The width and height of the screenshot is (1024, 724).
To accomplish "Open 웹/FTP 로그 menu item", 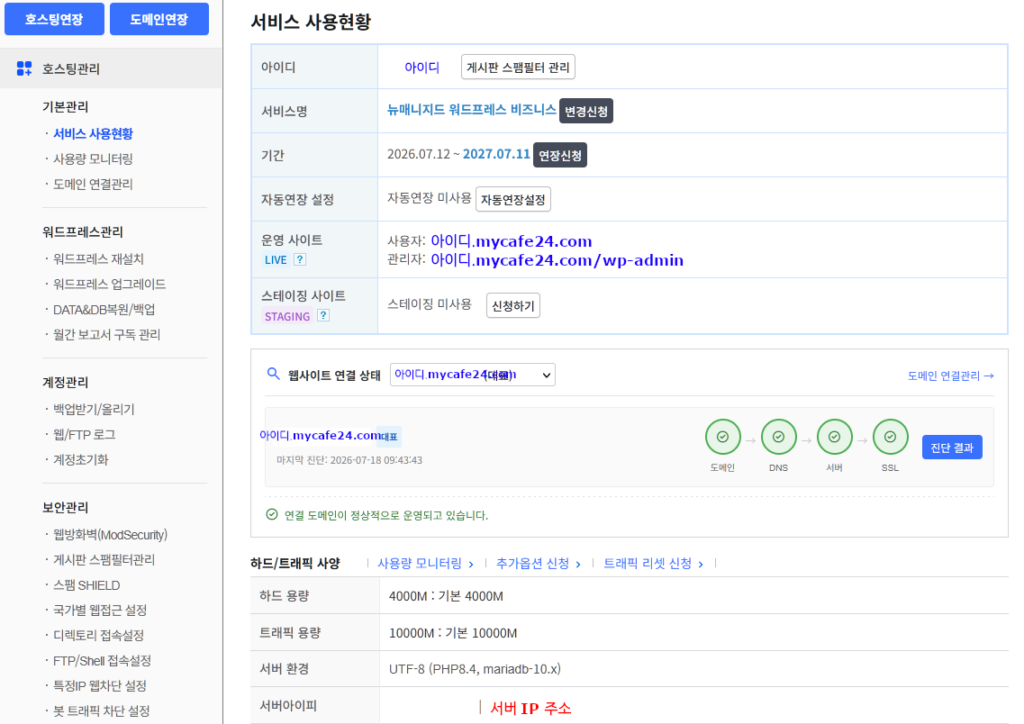I will coord(84,434).
